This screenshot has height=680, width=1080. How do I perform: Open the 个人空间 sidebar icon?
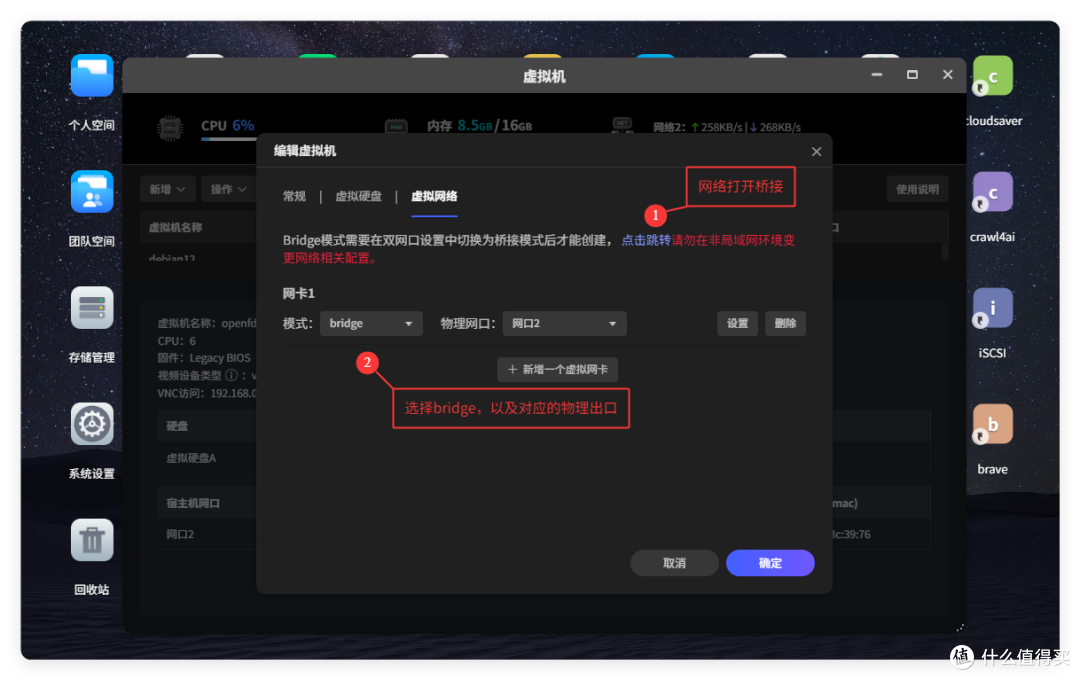[x=91, y=75]
